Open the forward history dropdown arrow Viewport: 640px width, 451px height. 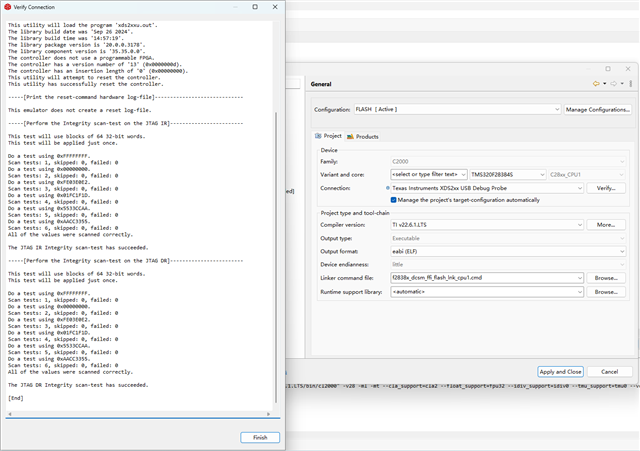(x=622, y=84)
